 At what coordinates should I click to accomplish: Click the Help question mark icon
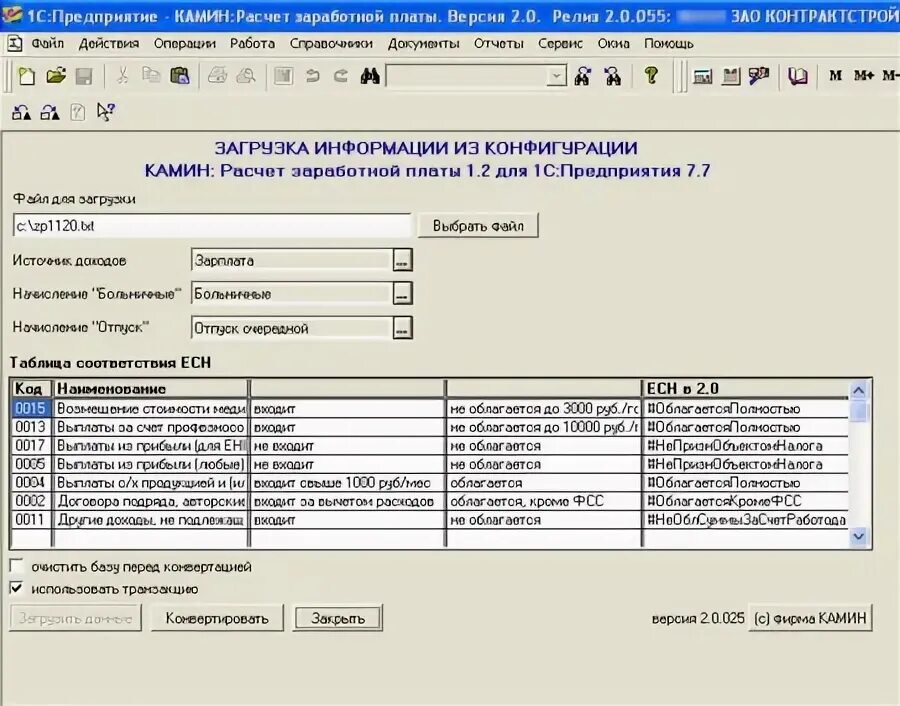651,75
